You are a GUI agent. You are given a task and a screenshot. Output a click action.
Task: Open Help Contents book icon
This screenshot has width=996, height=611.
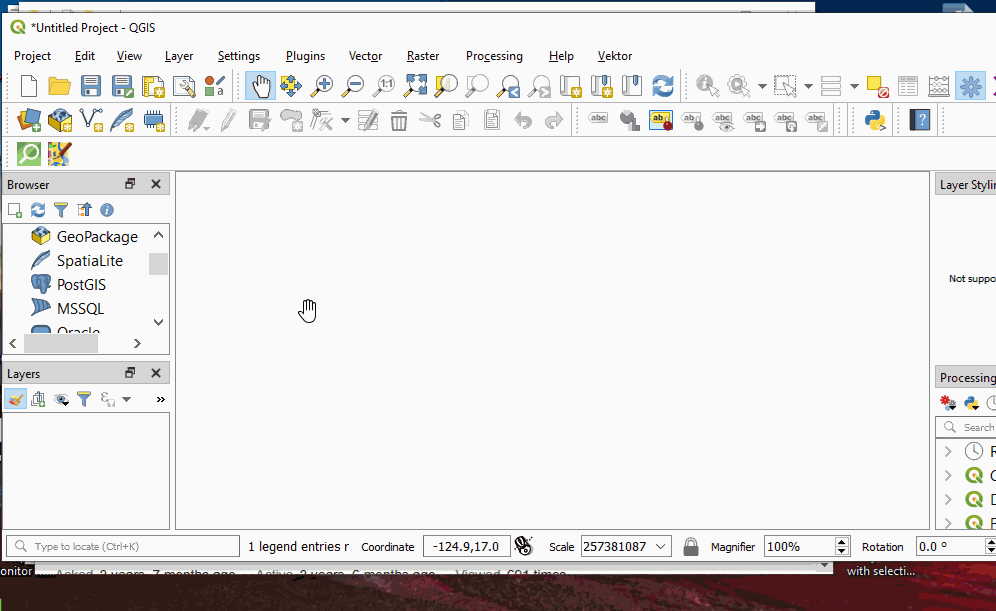(920, 119)
